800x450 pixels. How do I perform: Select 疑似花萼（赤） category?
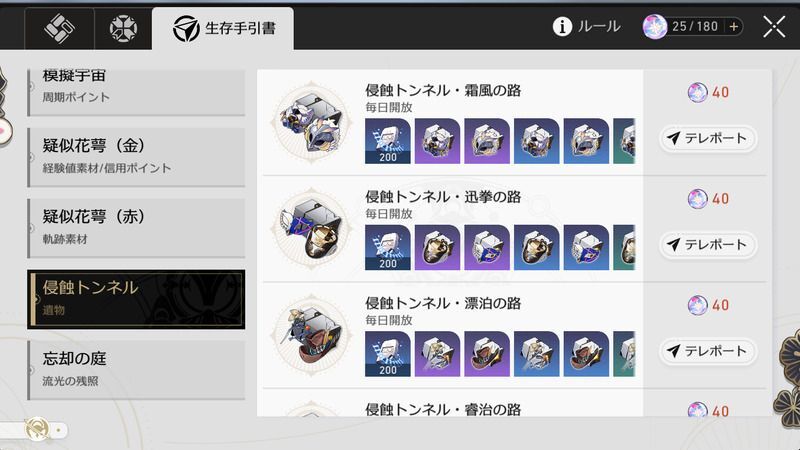click(x=136, y=228)
